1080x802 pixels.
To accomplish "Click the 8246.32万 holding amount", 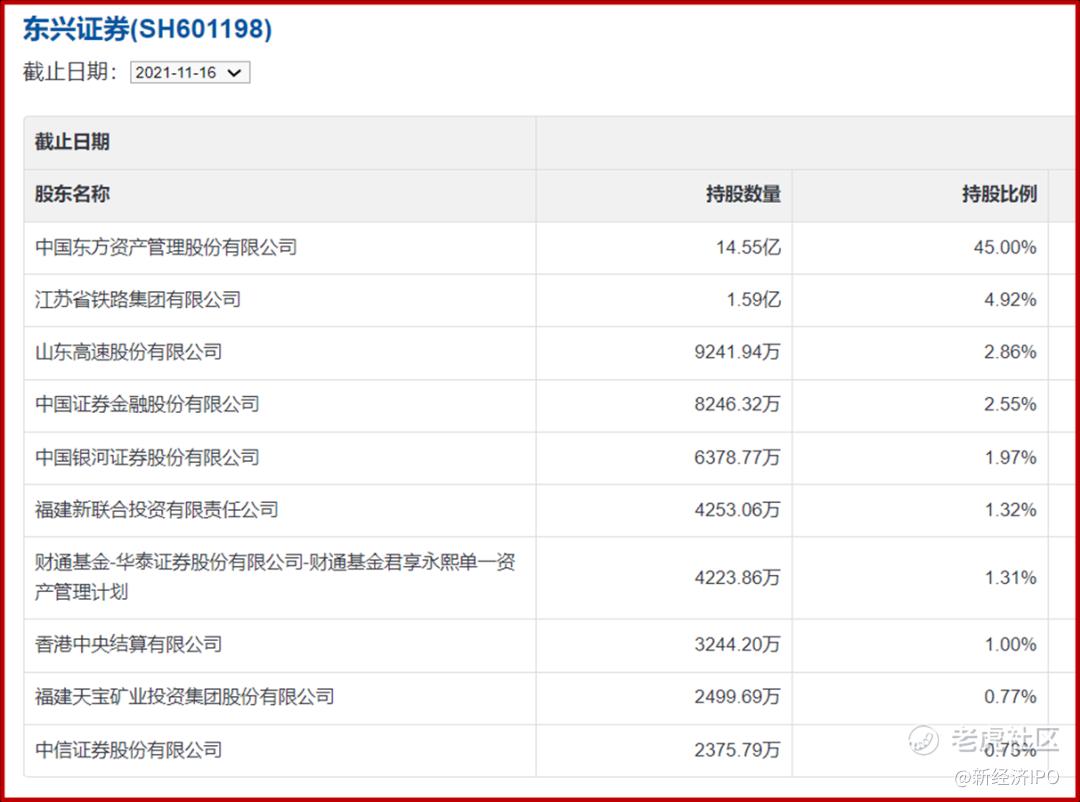I will click(x=738, y=404).
